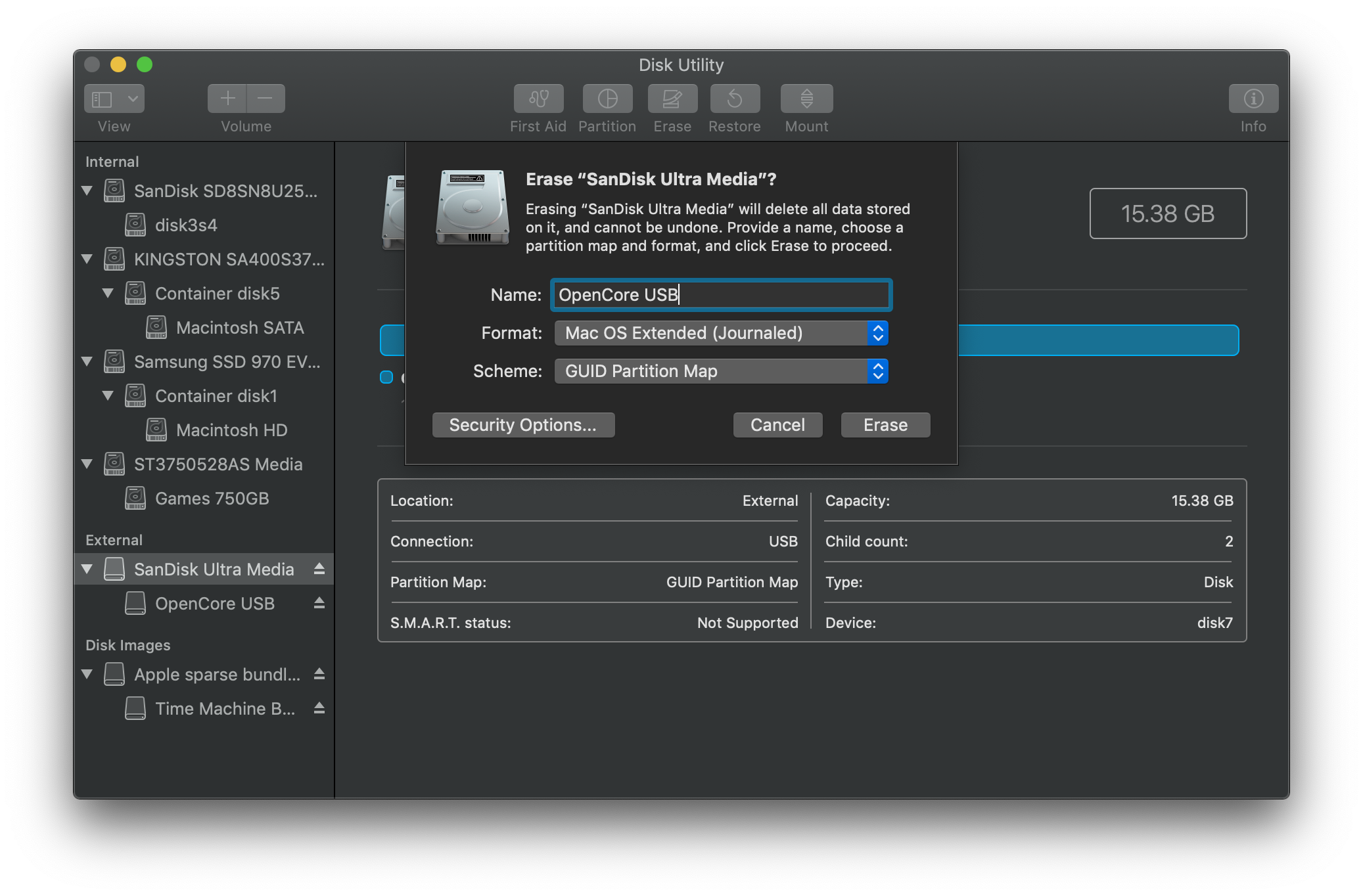1363x896 pixels.
Task: Add a volume with plus button
Action: tap(227, 99)
